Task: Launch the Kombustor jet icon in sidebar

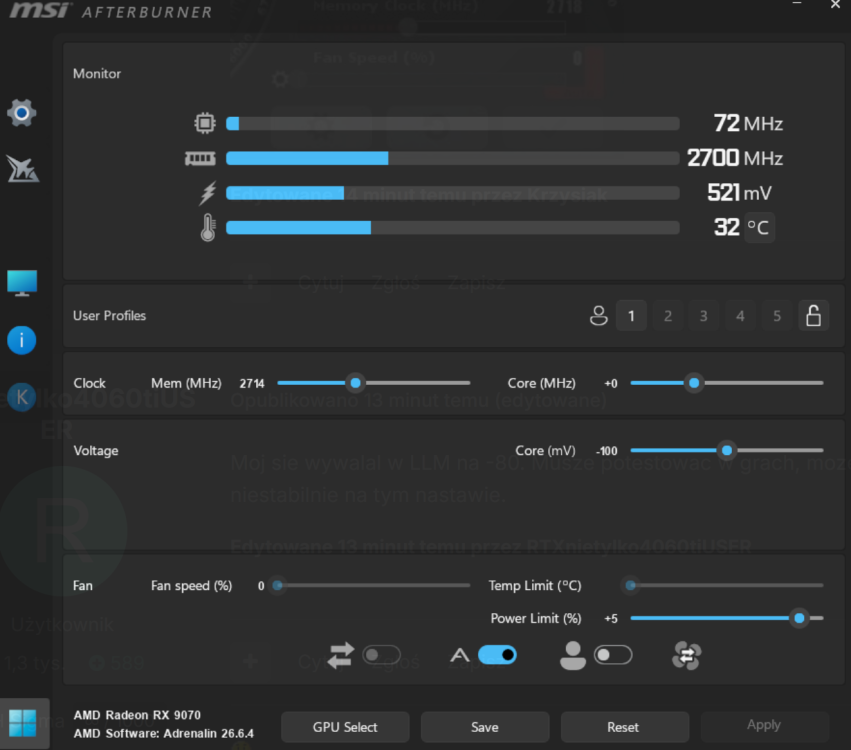Action: [22, 169]
